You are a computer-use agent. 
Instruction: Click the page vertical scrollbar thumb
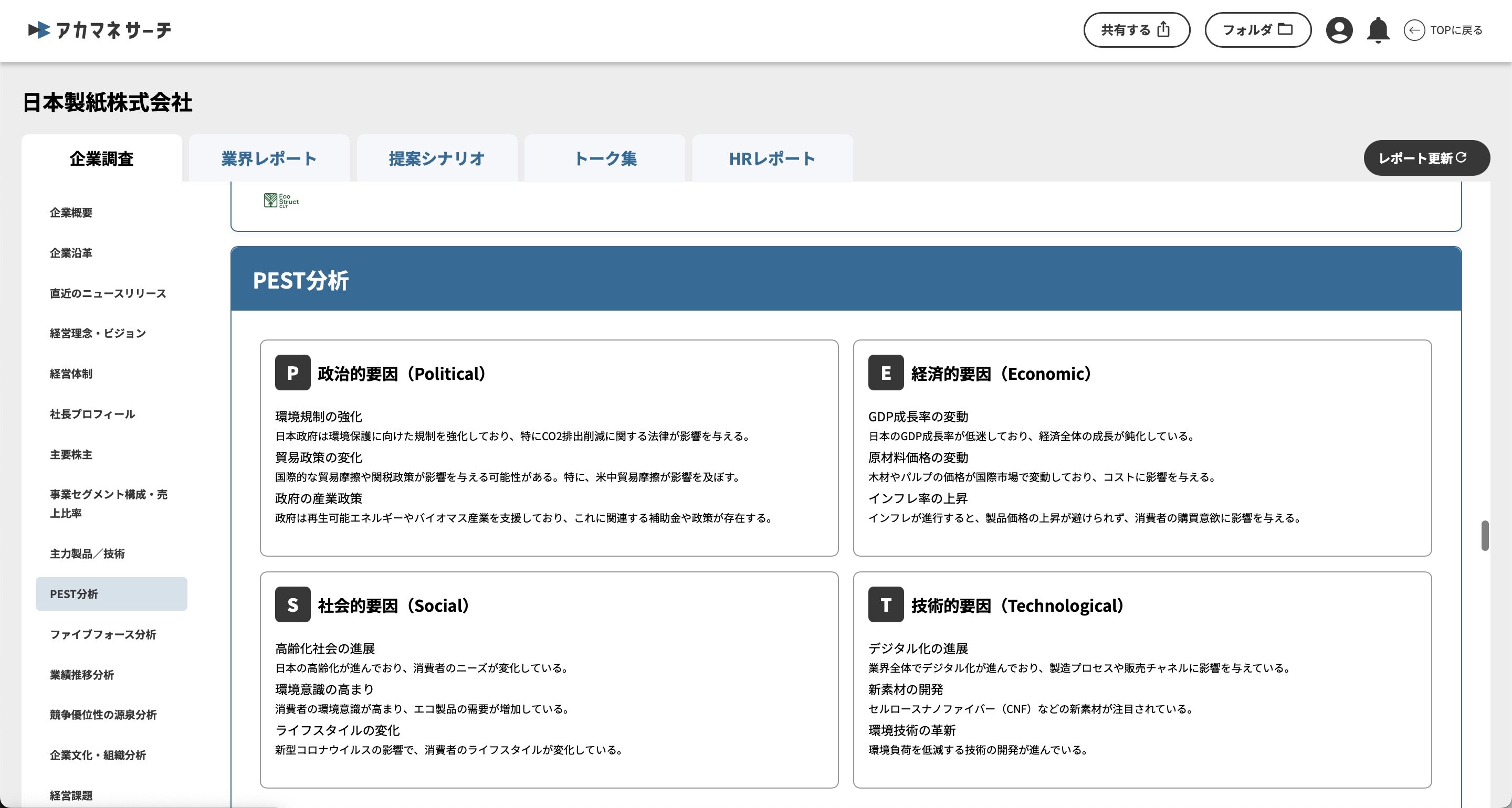coord(1484,535)
